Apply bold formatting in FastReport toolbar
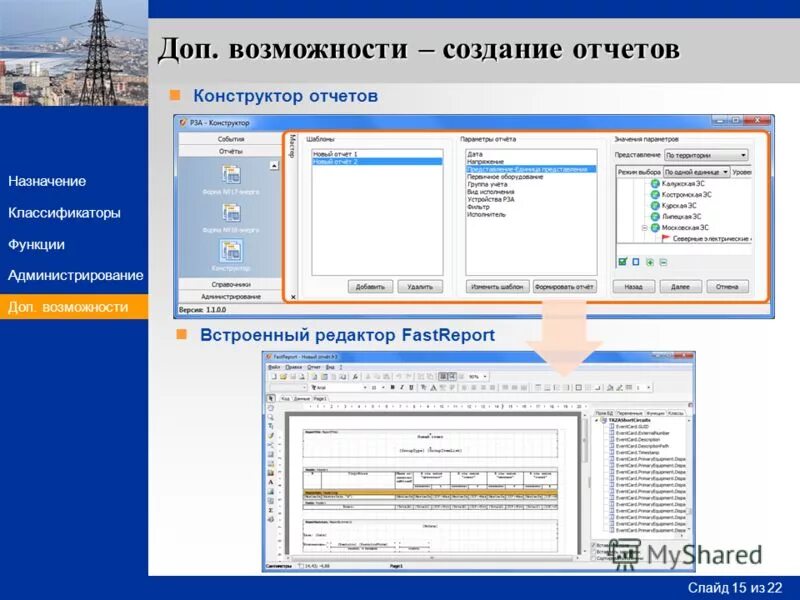 tap(393, 386)
